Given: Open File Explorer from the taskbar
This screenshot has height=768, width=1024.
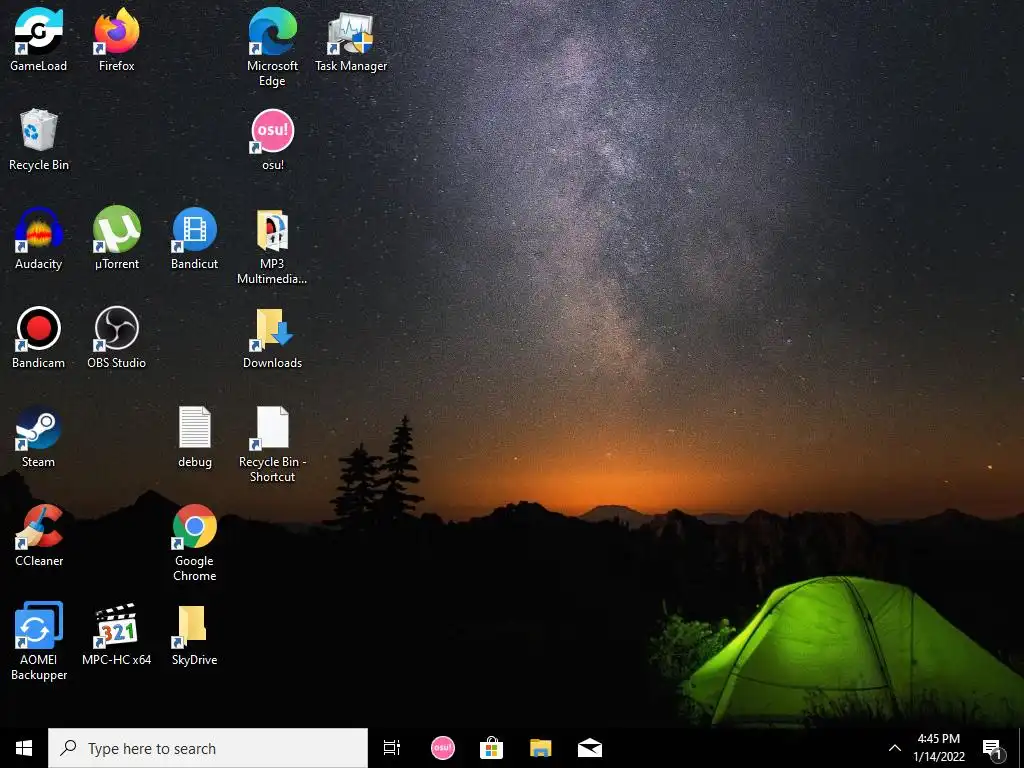Looking at the screenshot, I should [540, 748].
